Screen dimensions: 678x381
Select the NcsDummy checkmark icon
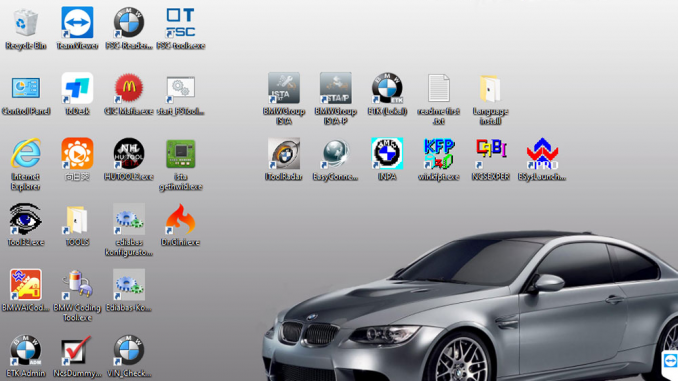coord(77,350)
